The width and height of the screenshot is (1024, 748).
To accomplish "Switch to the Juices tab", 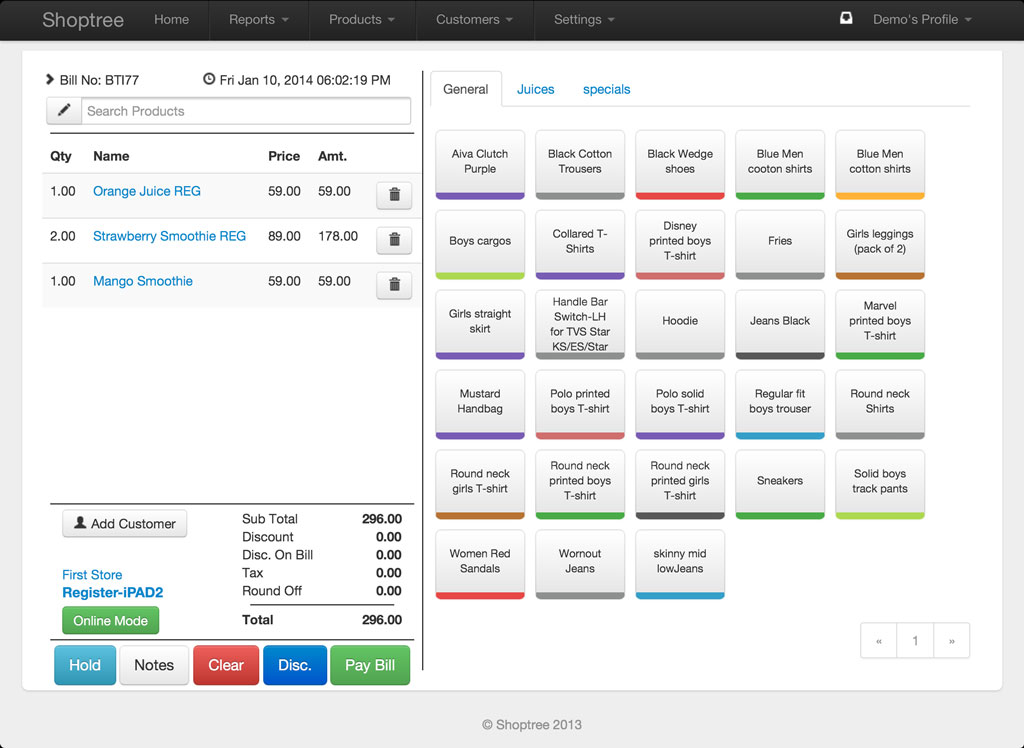I will point(536,89).
